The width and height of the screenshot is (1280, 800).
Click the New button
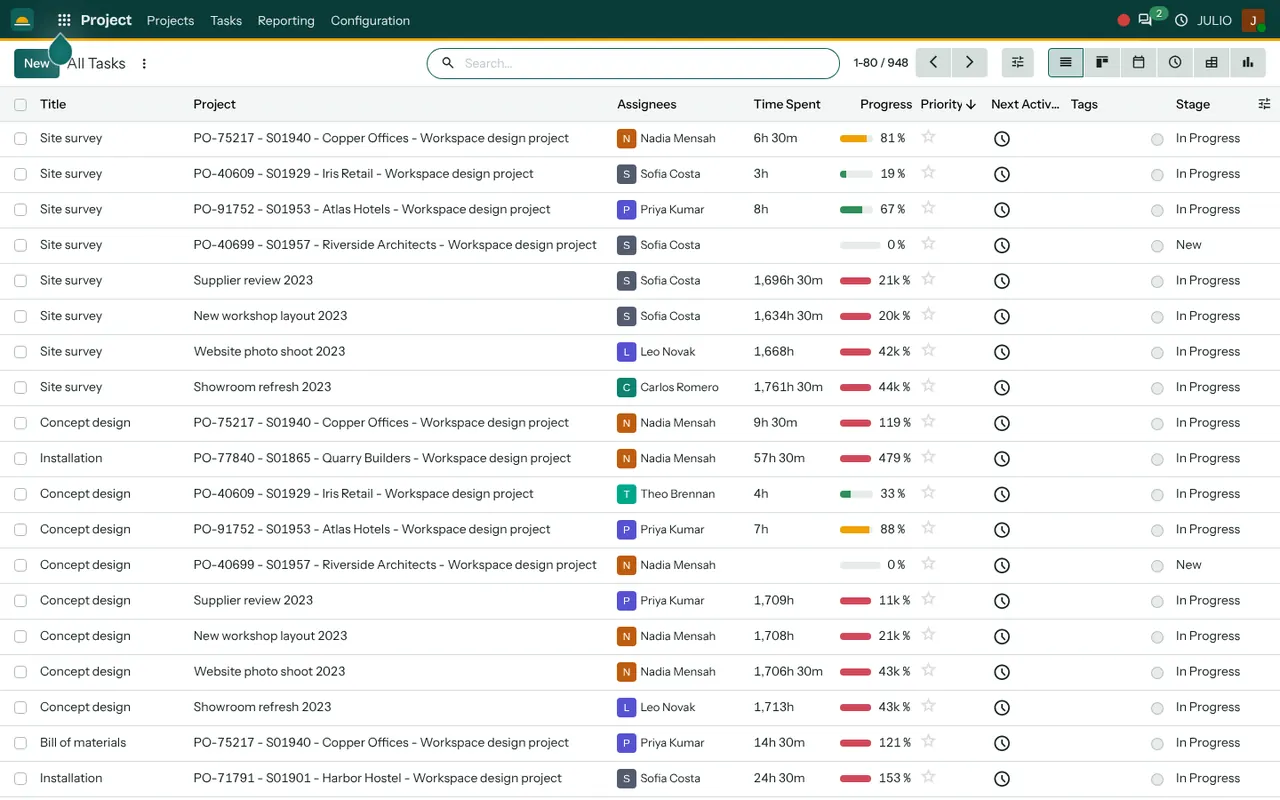pos(37,63)
